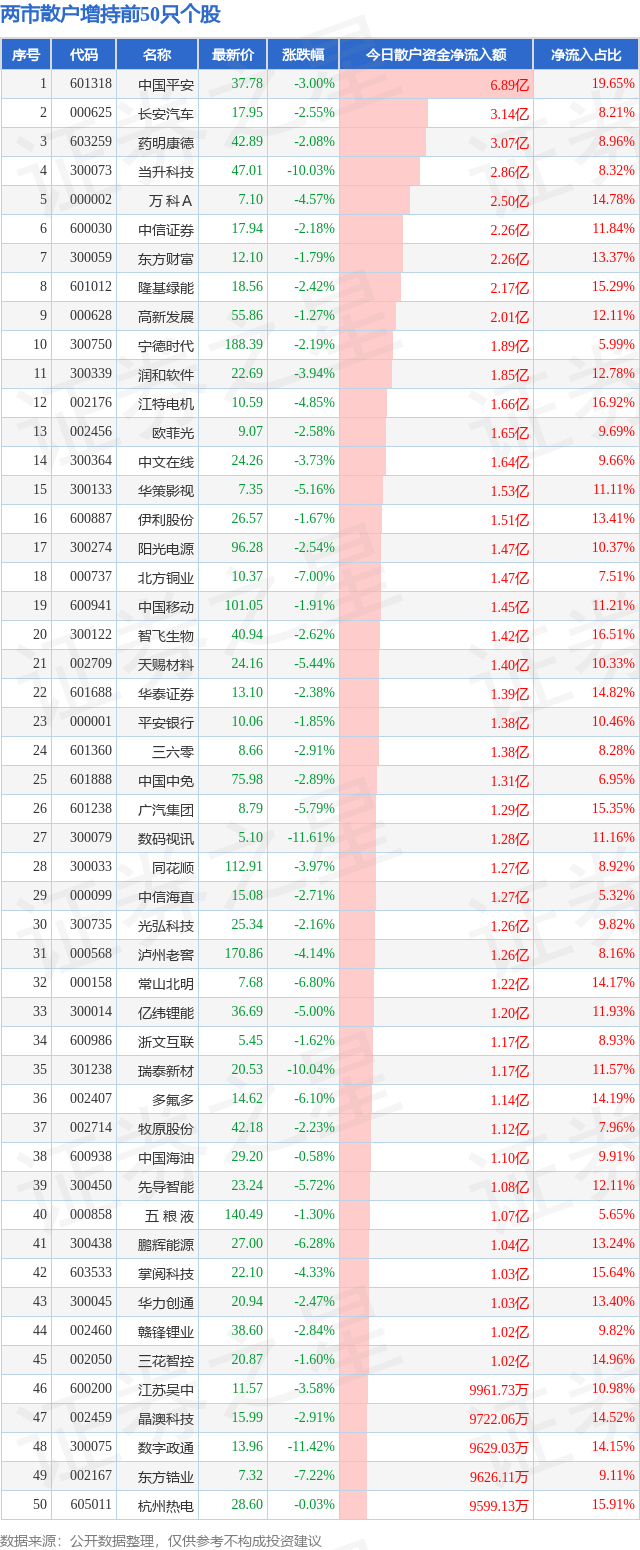The height and width of the screenshot is (1550, 640).
Task: Click the 今日散户资金净流入额 column header
Action: (436, 55)
